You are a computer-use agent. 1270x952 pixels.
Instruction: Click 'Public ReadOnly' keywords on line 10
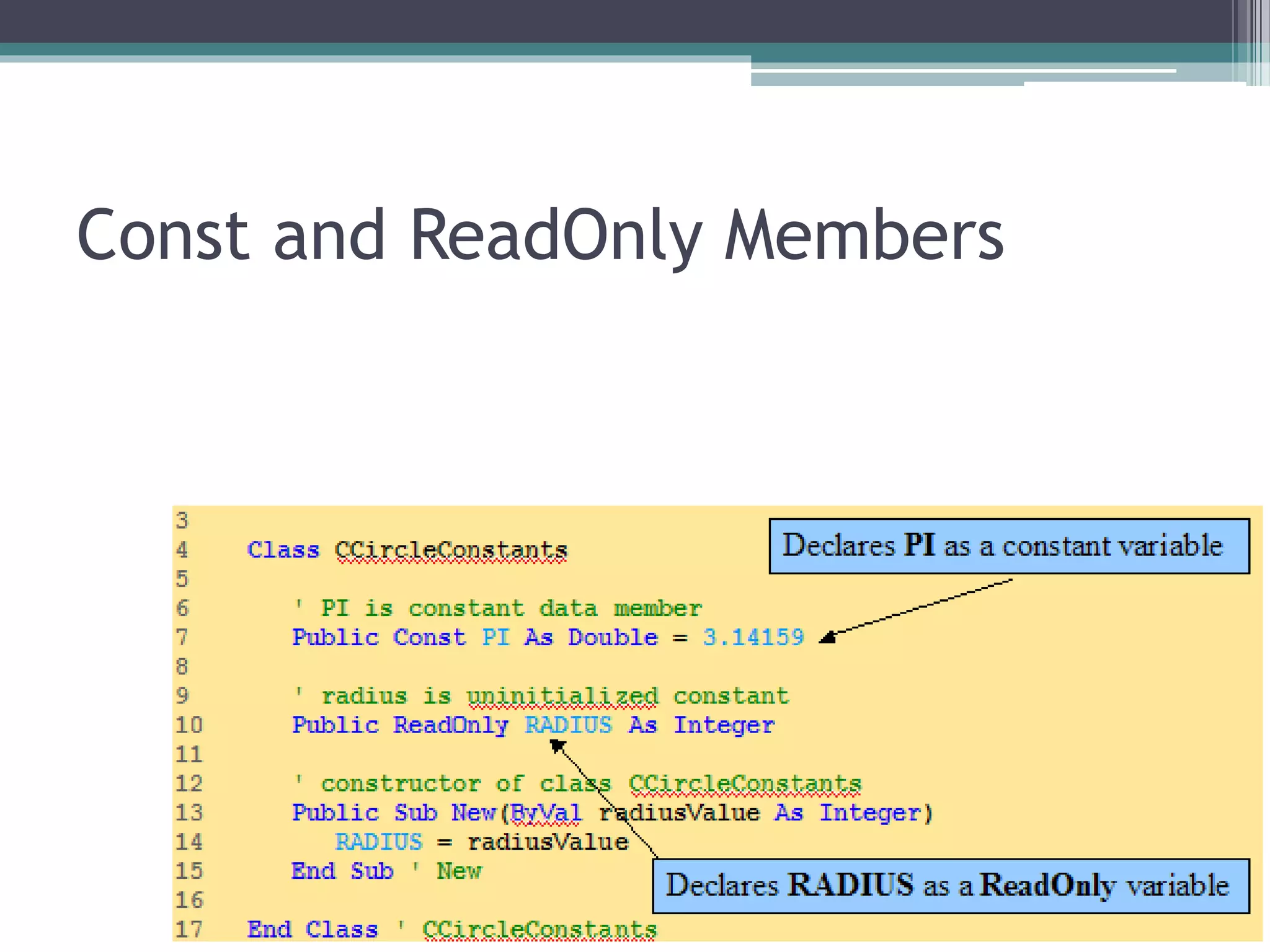(400, 725)
